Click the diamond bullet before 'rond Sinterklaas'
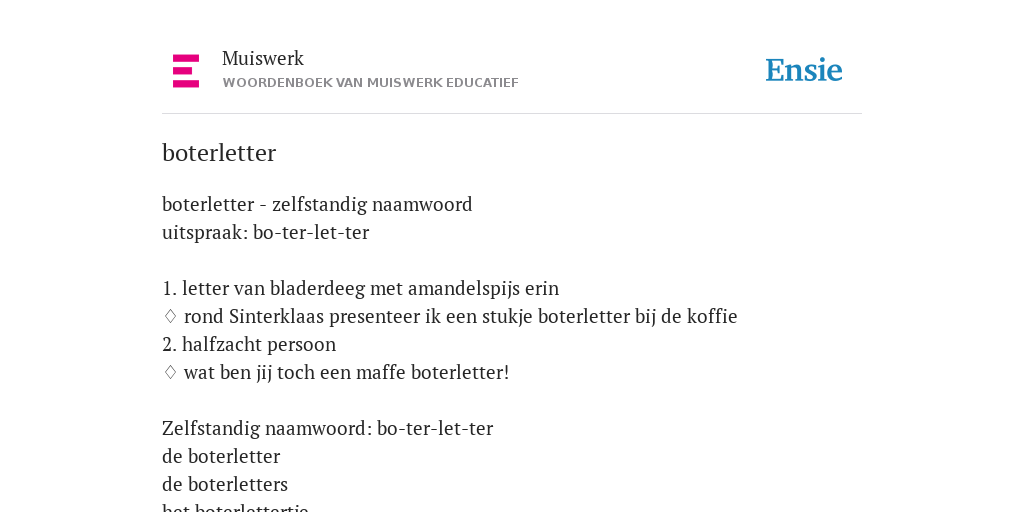The height and width of the screenshot is (512, 1024). 170,317
